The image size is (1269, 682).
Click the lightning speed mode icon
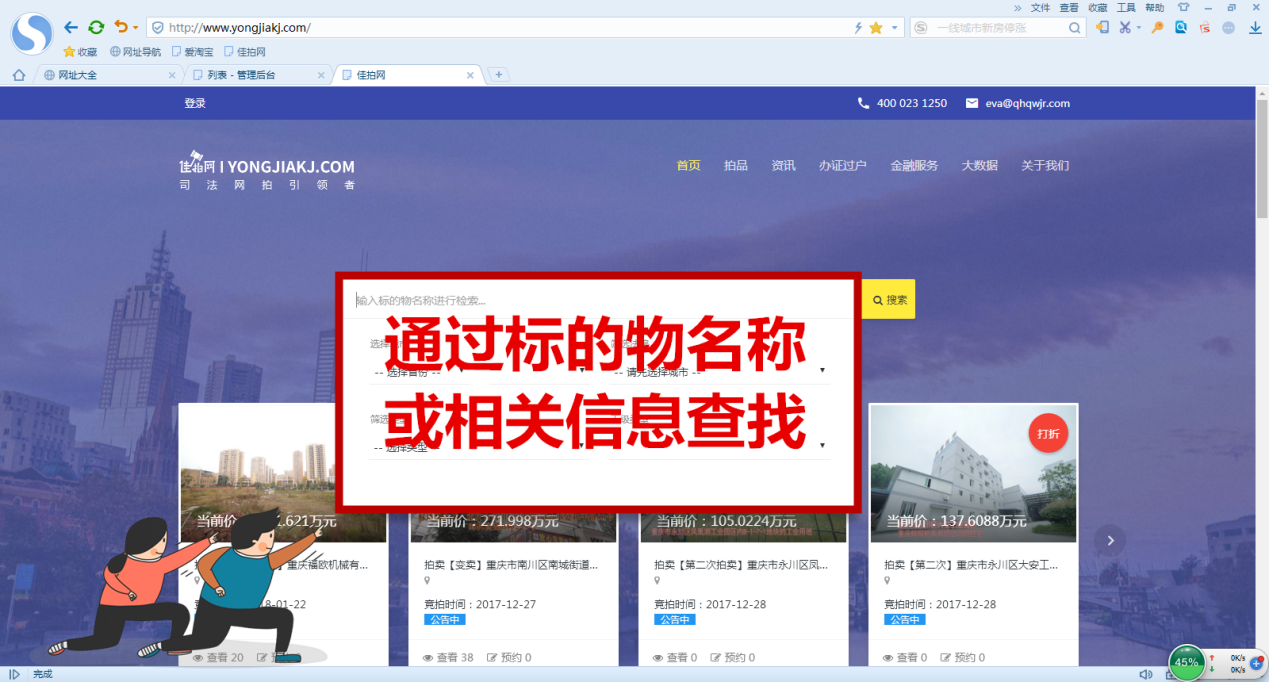point(857,28)
